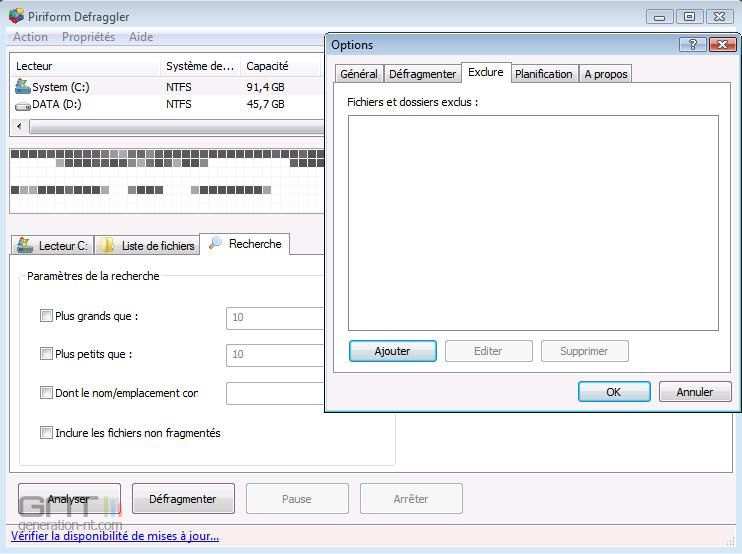Click the Système de... column header
Image resolution: width=742 pixels, height=554 pixels.
click(201, 66)
